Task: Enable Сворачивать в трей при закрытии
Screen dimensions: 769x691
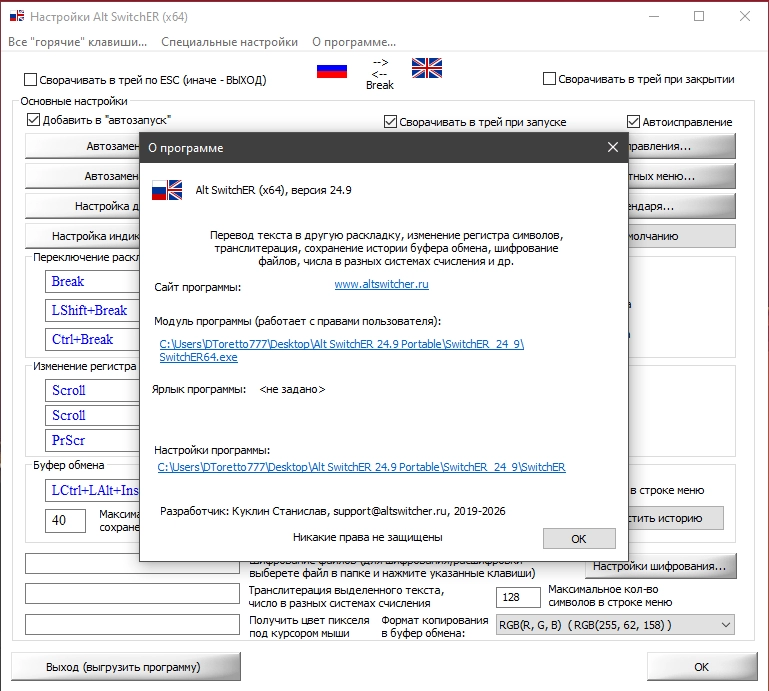Action: (x=549, y=79)
